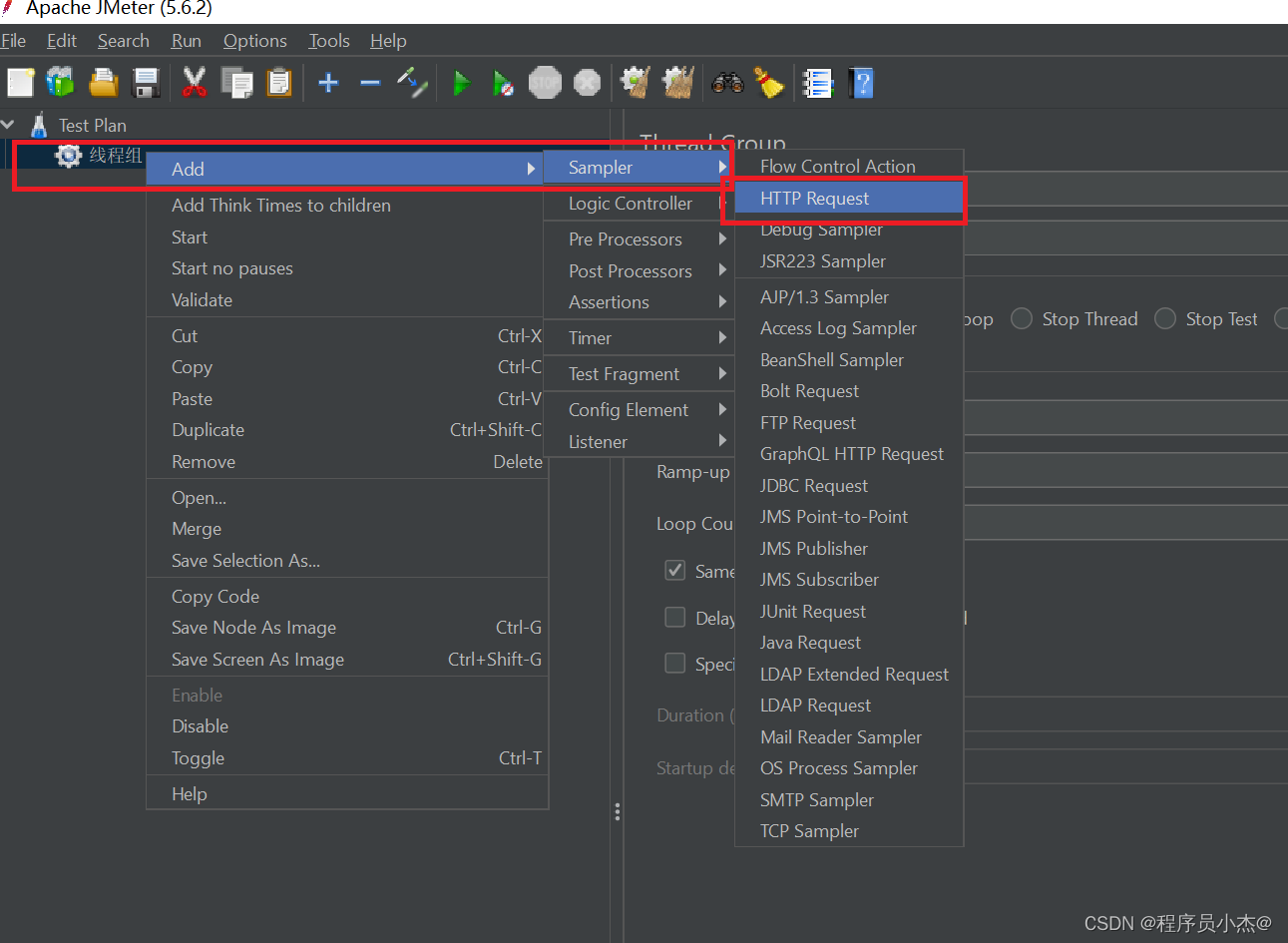Click the Save floppy disk icon
Viewport: 1288px width, 943px height.
146,83
